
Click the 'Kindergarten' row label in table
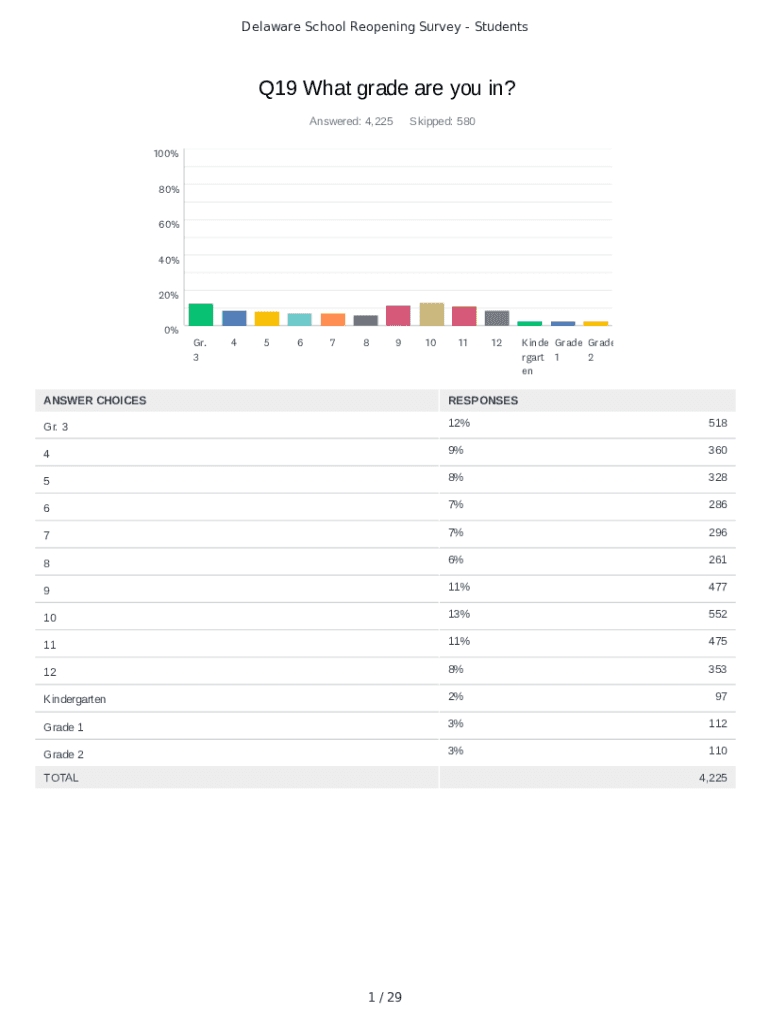75,699
